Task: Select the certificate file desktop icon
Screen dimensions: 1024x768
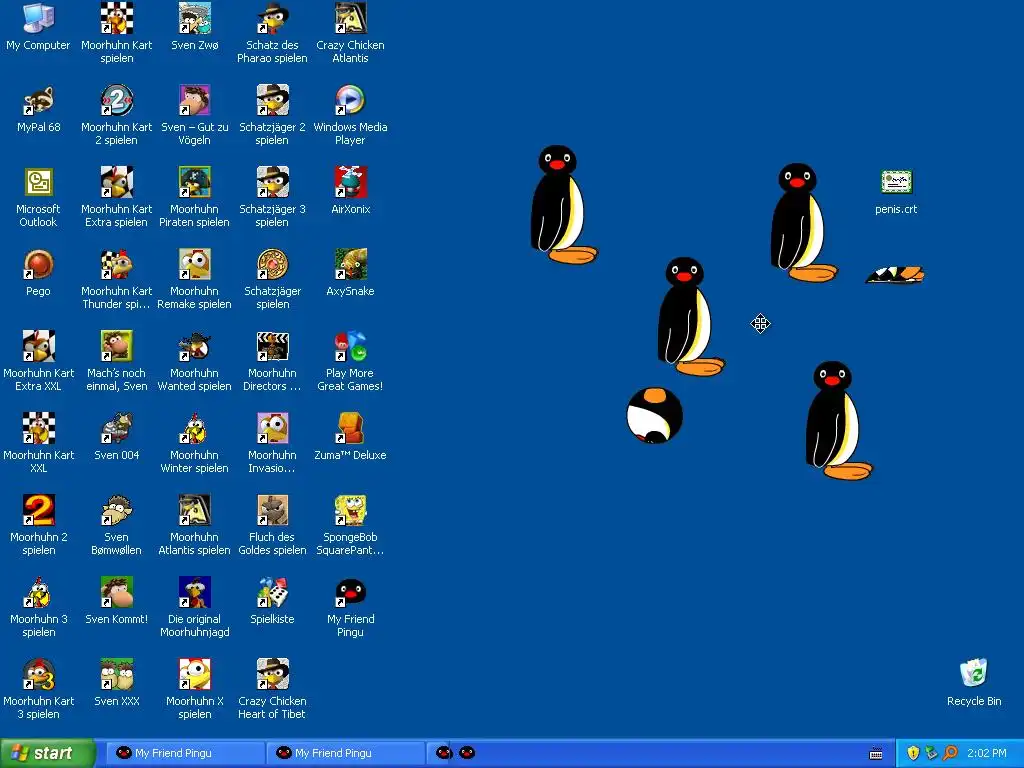Action: [x=896, y=182]
